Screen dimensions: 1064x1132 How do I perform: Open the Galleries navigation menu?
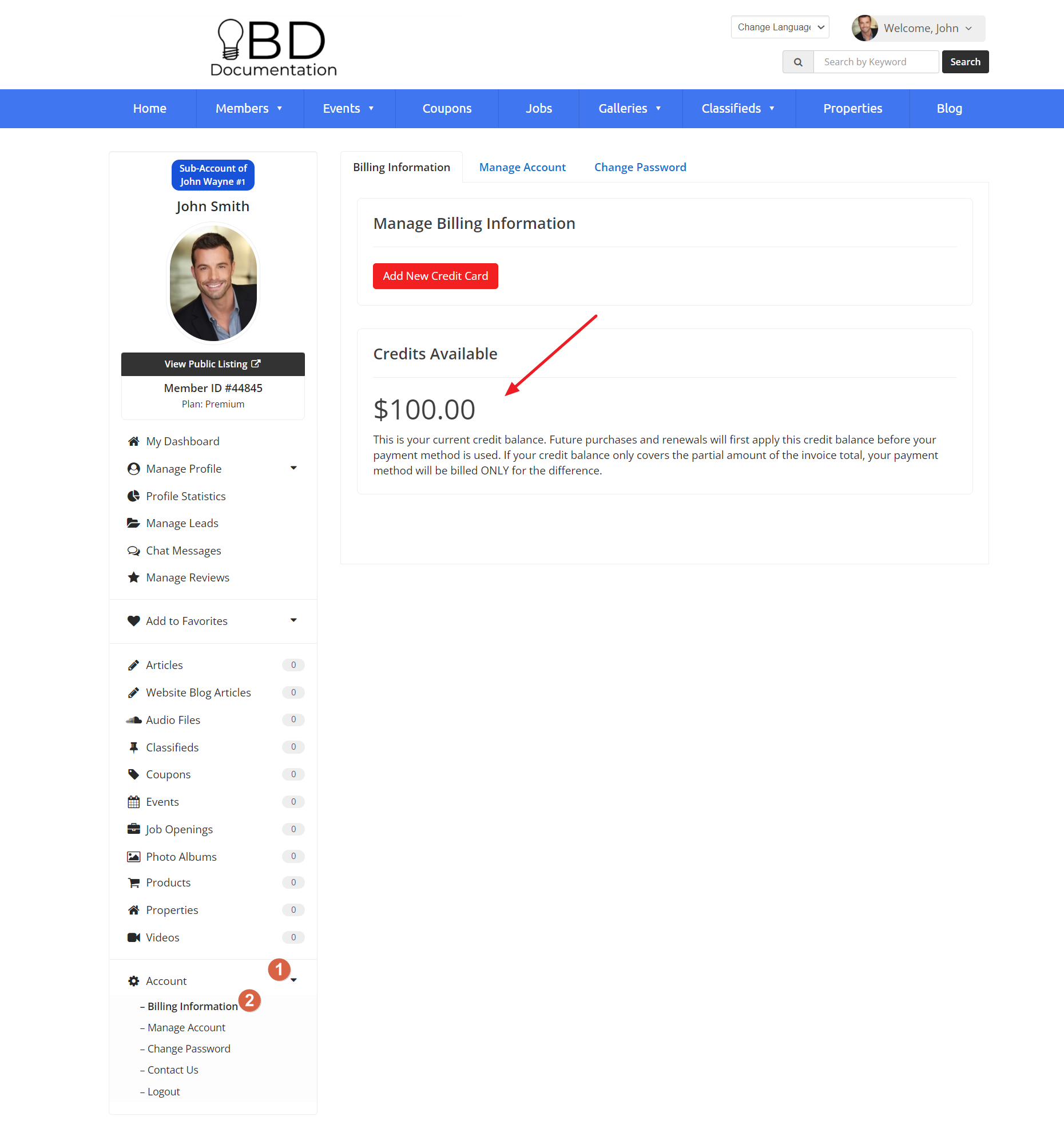point(629,108)
